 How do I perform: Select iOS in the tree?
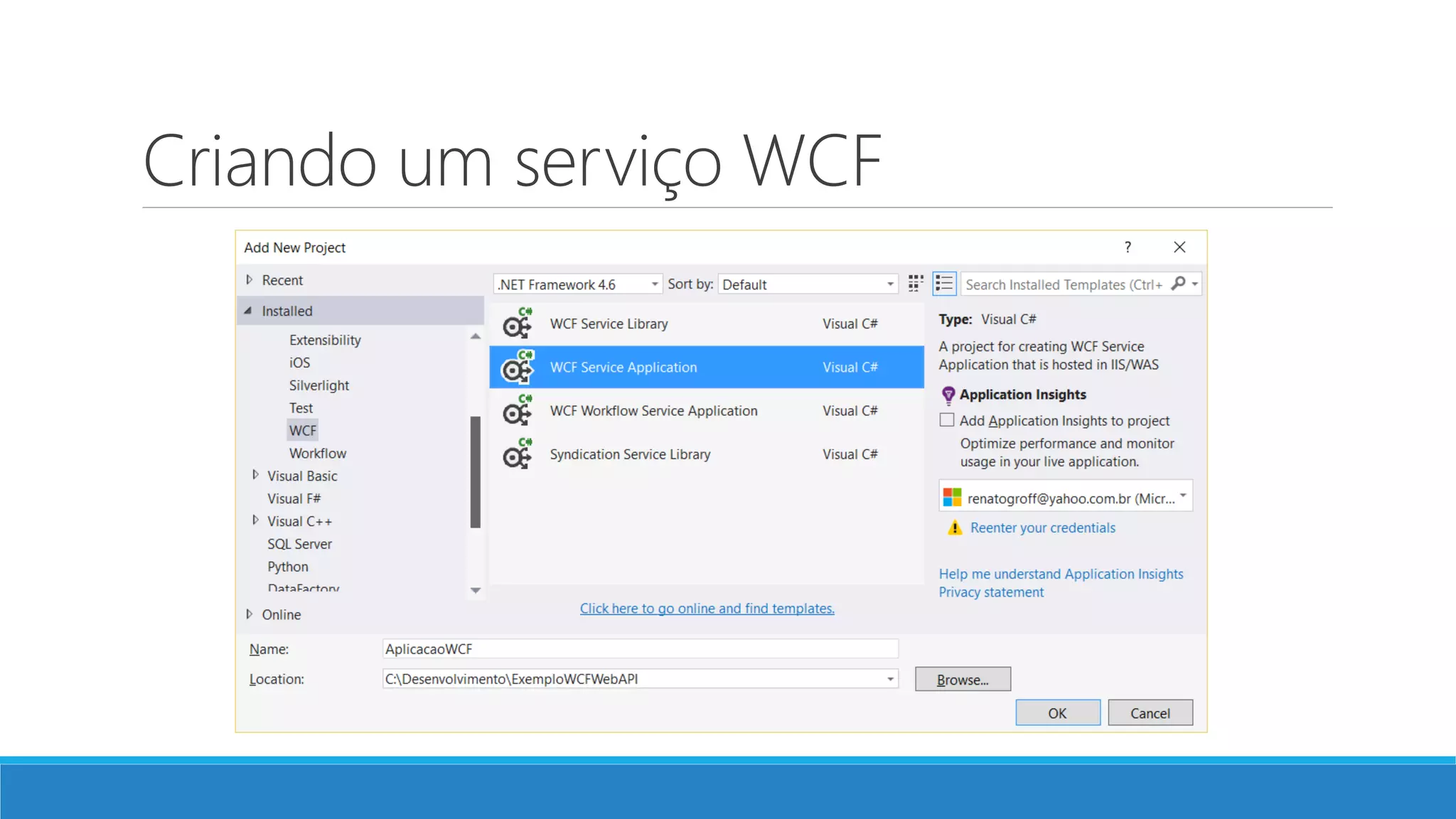(x=299, y=363)
